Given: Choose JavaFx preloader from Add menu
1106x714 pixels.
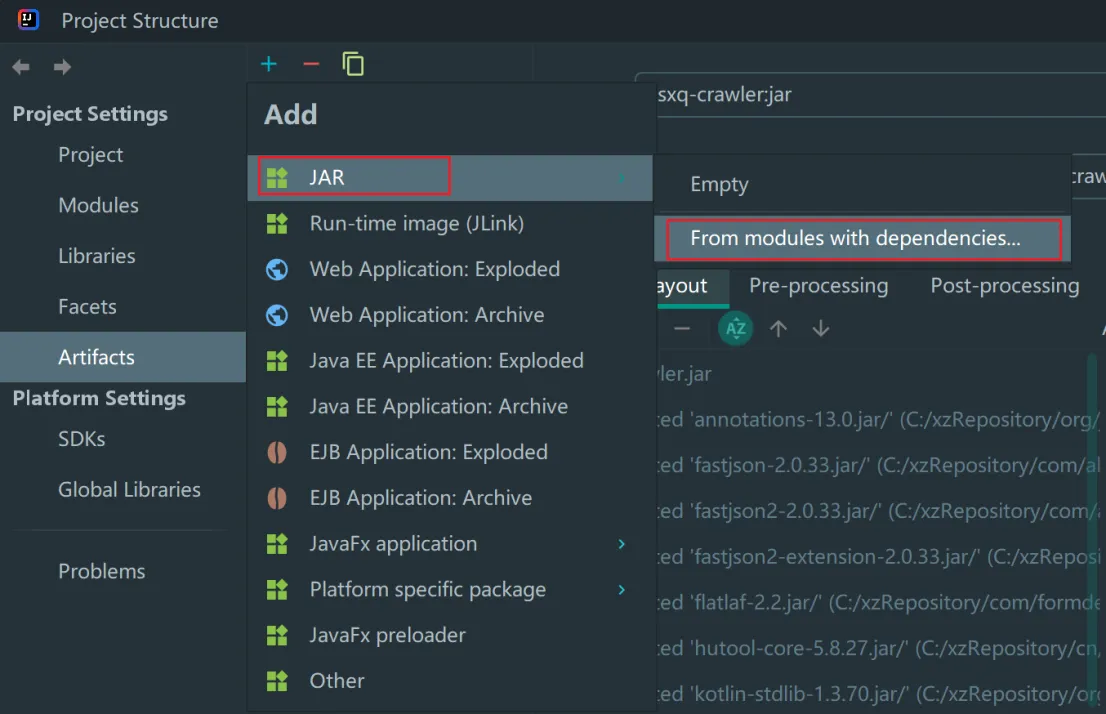Looking at the screenshot, I should point(450,636).
